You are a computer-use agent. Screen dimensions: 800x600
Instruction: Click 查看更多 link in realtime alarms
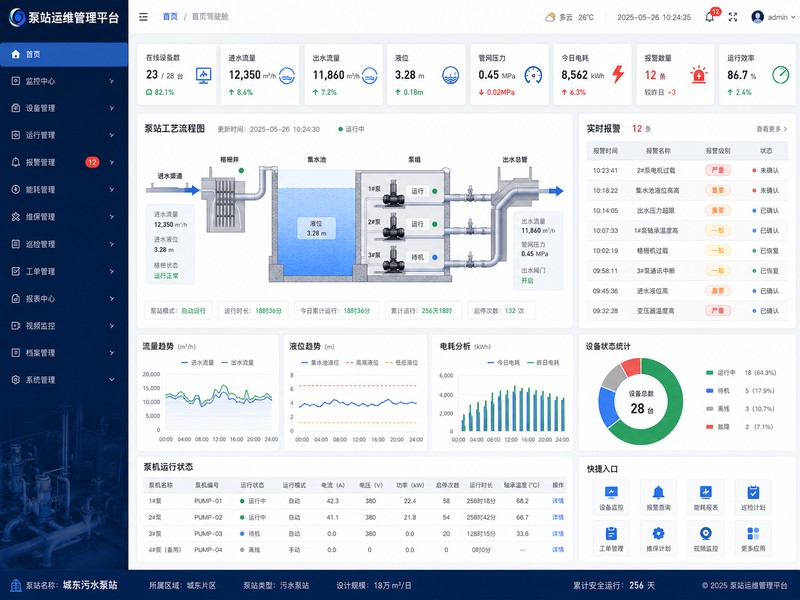771,129
